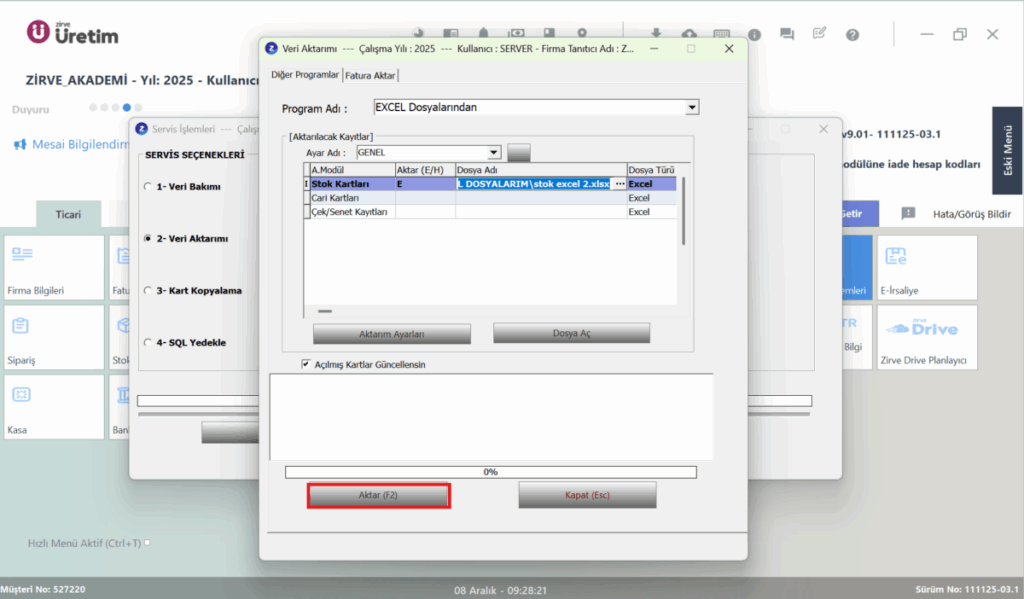Select 3- Kart Kopyalama radio option
The height and width of the screenshot is (599, 1024).
point(148,291)
